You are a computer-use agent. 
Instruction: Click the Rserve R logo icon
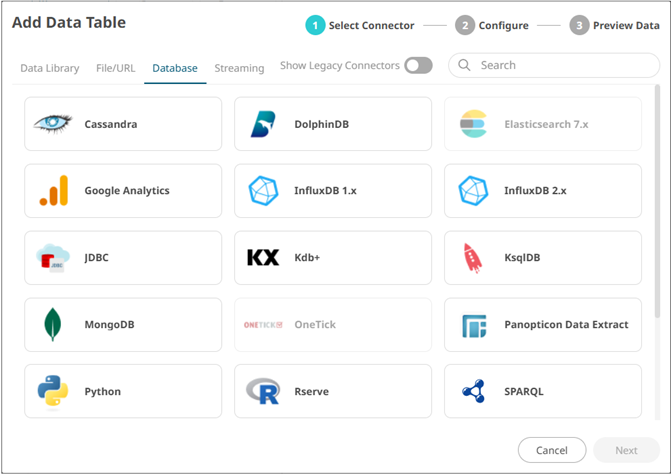point(263,391)
